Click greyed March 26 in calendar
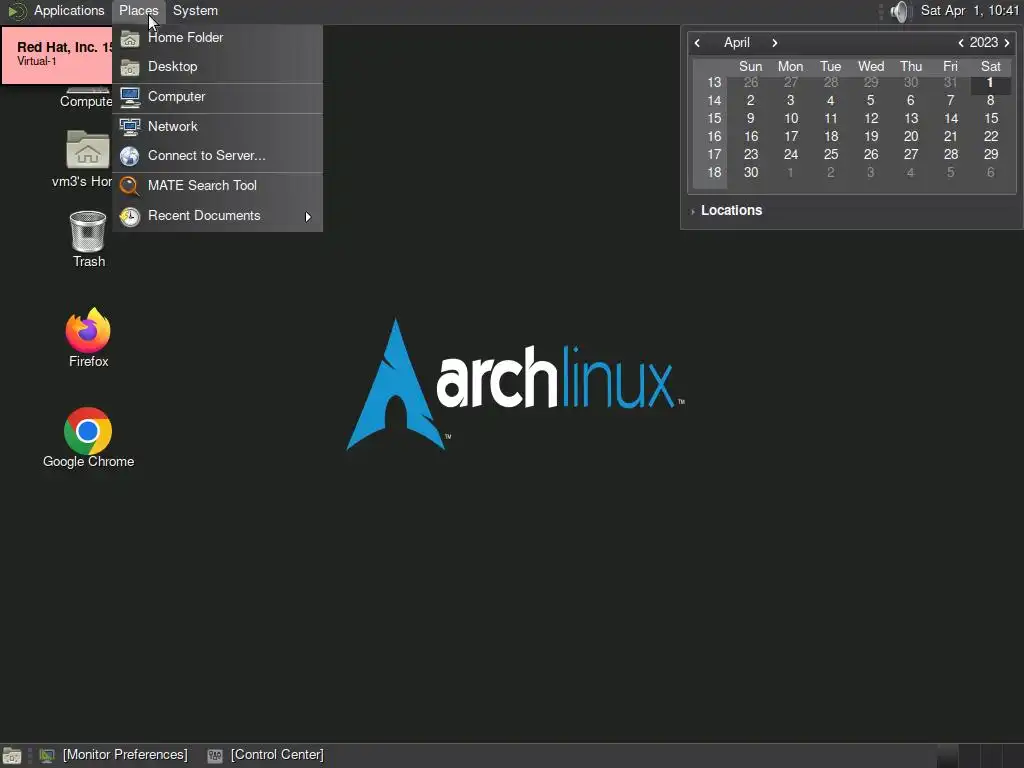Screen dimensions: 1024x768 click(751, 82)
